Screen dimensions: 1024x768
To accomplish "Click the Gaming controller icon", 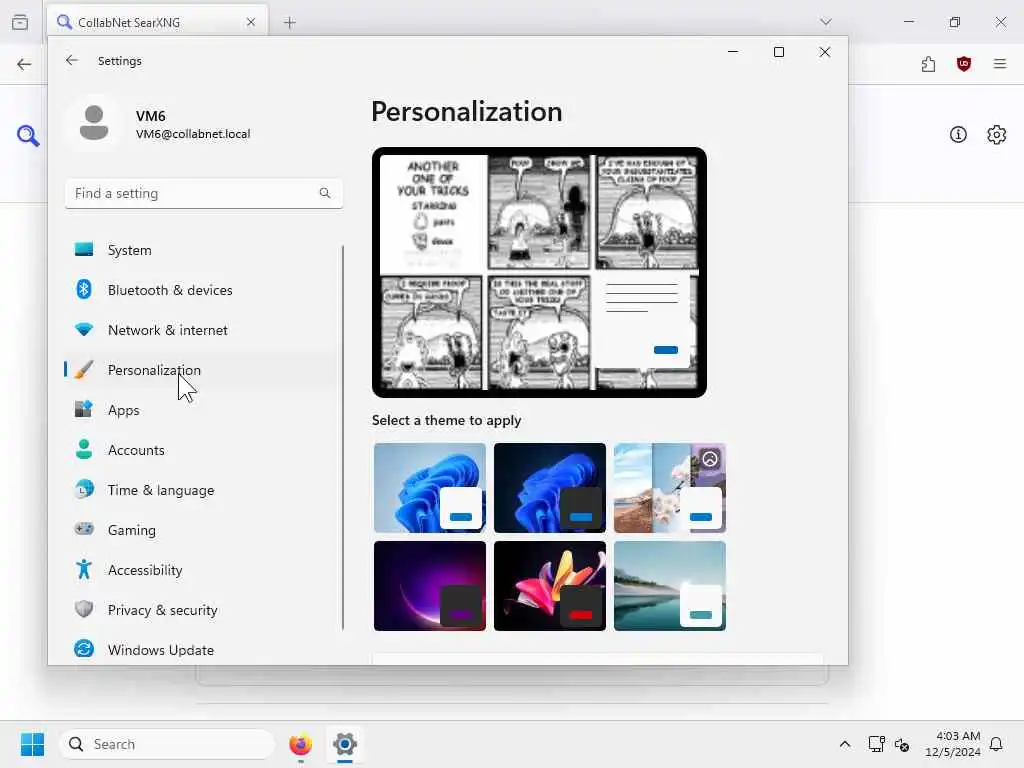I will tap(84, 529).
